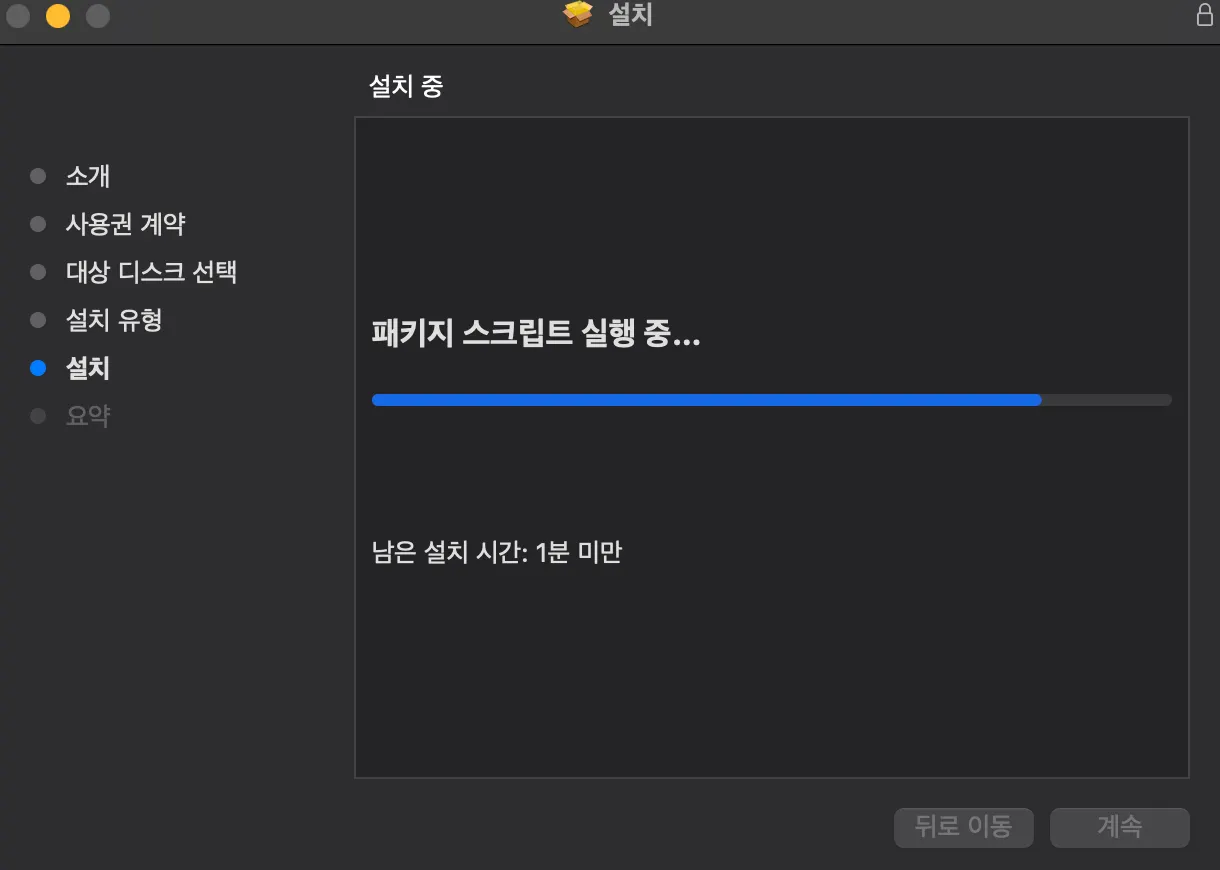The image size is (1220, 870).
Task: Click the bullet next to 대상 디스크 선택
Action: (x=38, y=272)
